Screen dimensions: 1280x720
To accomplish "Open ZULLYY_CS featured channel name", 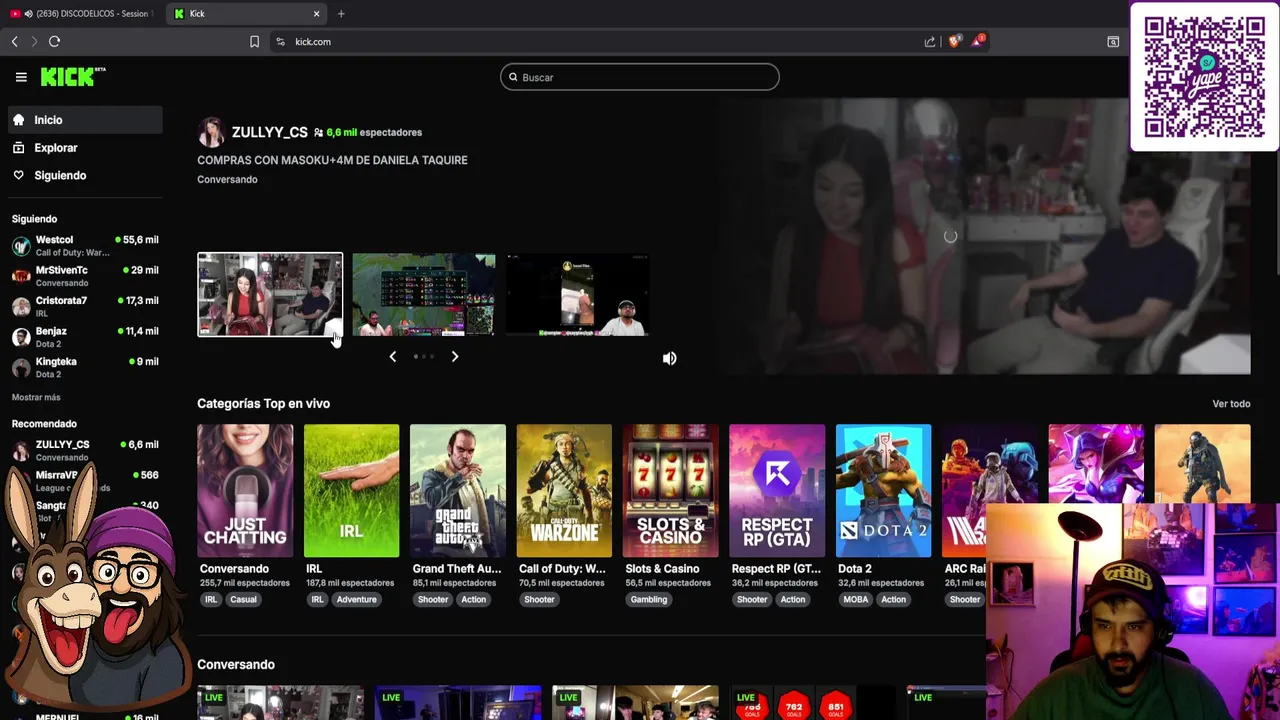I will 270,132.
